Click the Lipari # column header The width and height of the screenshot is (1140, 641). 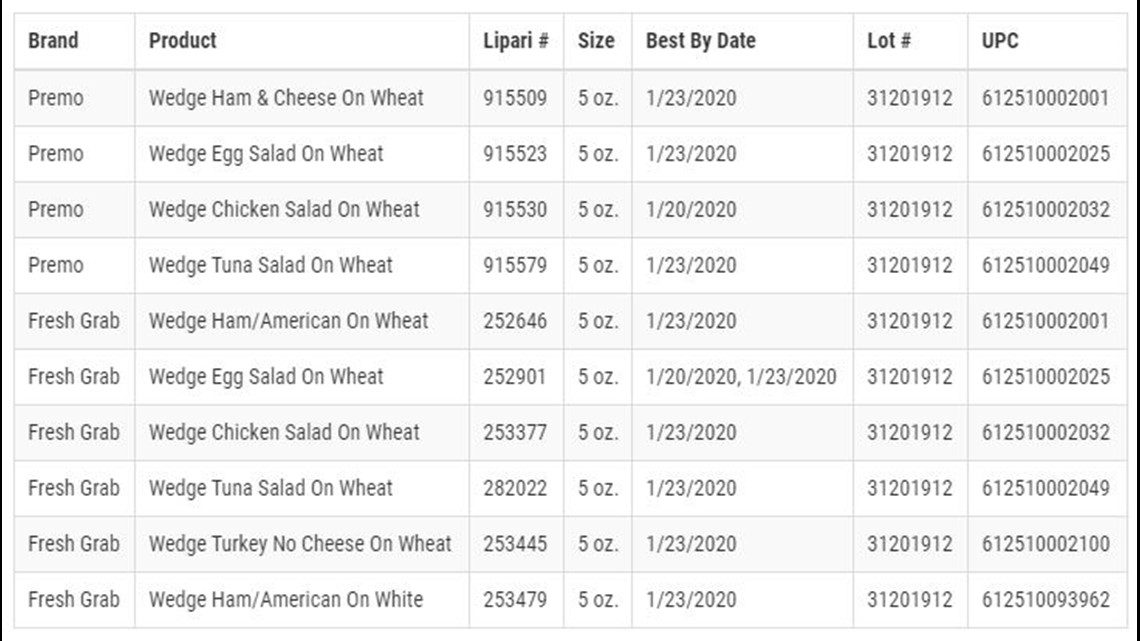[515, 41]
